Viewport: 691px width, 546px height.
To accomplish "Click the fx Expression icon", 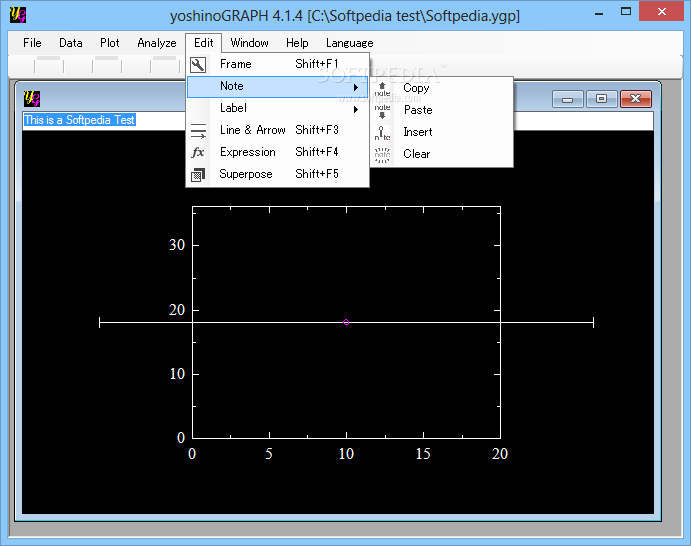I will tap(198, 152).
